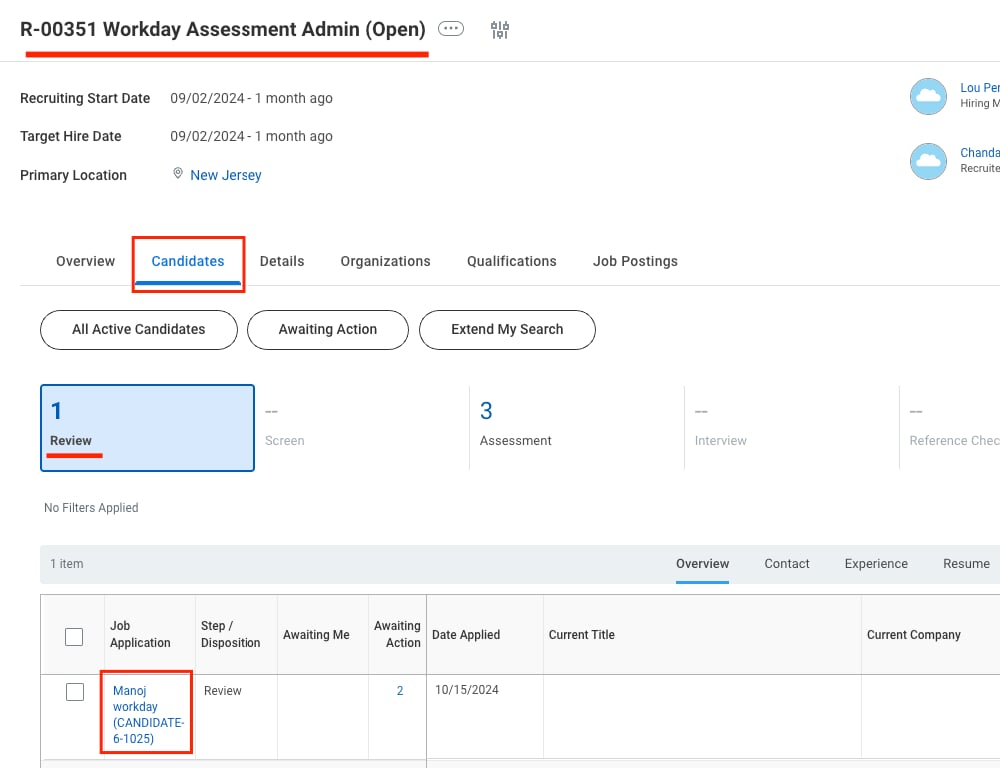
Task: Select the Interview stage card
Action: [x=791, y=428]
